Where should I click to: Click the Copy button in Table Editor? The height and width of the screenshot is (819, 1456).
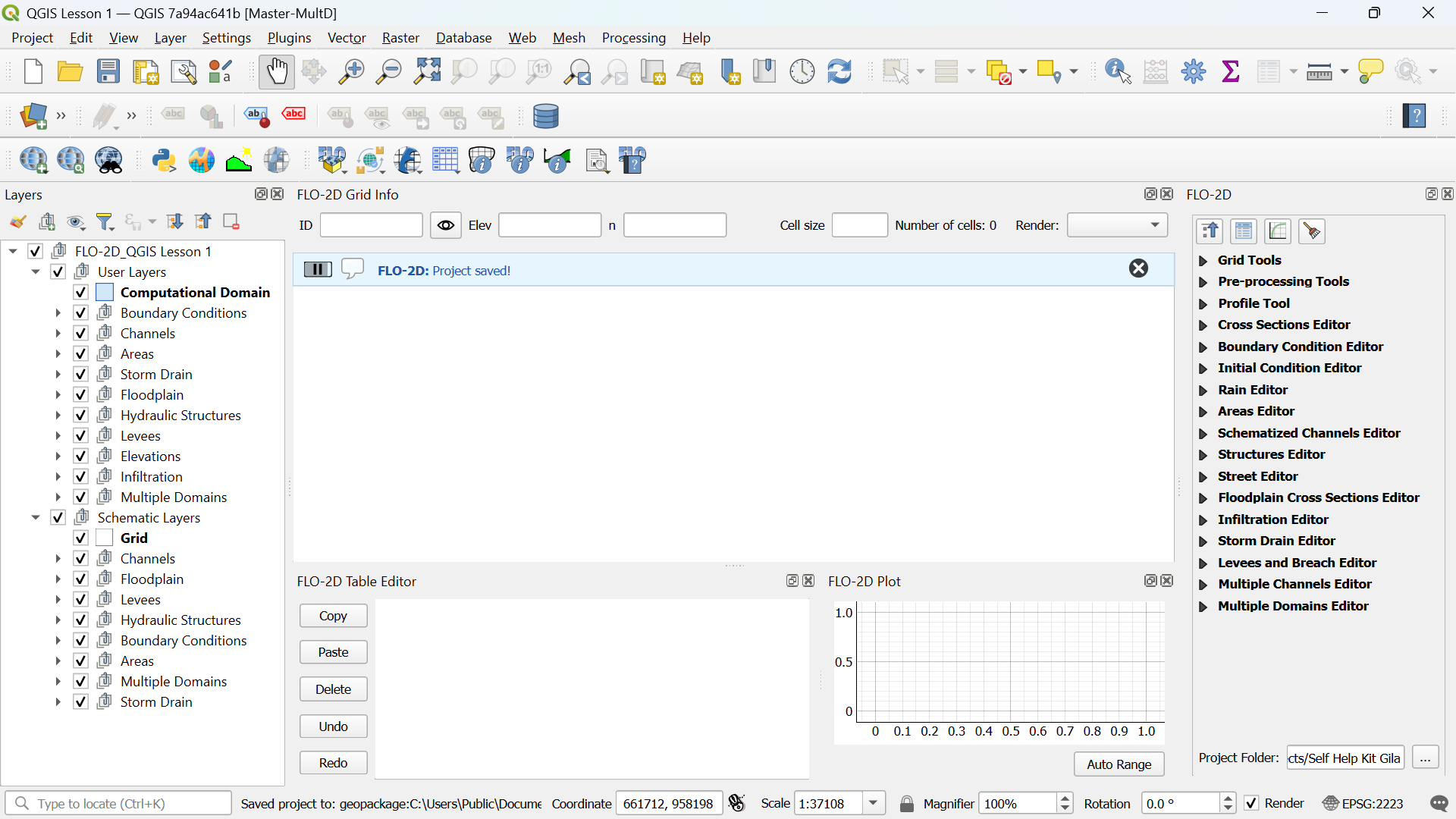click(333, 616)
